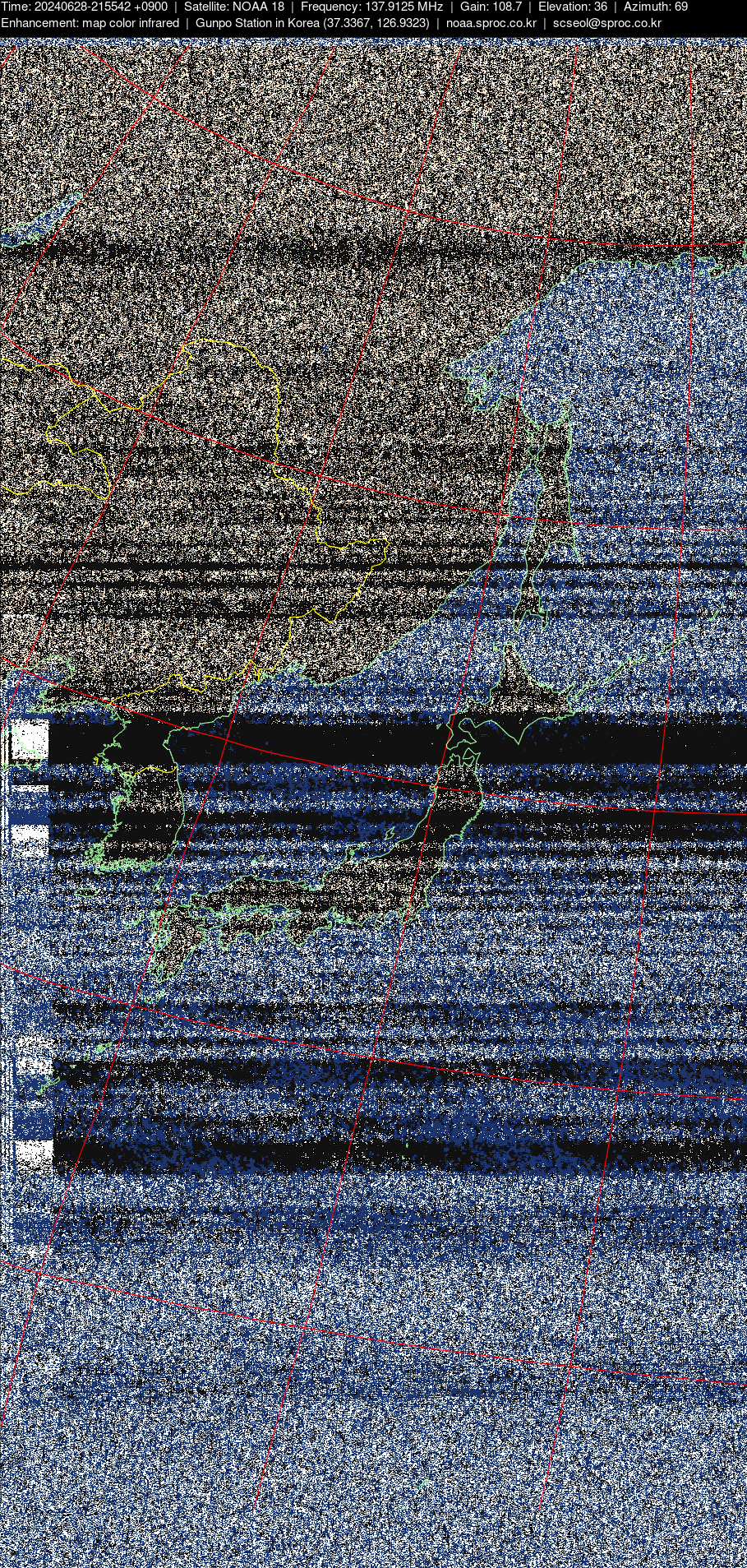Select the Satellite: NOAA 18 label
The width and height of the screenshot is (747, 1568).
[x=234, y=7]
